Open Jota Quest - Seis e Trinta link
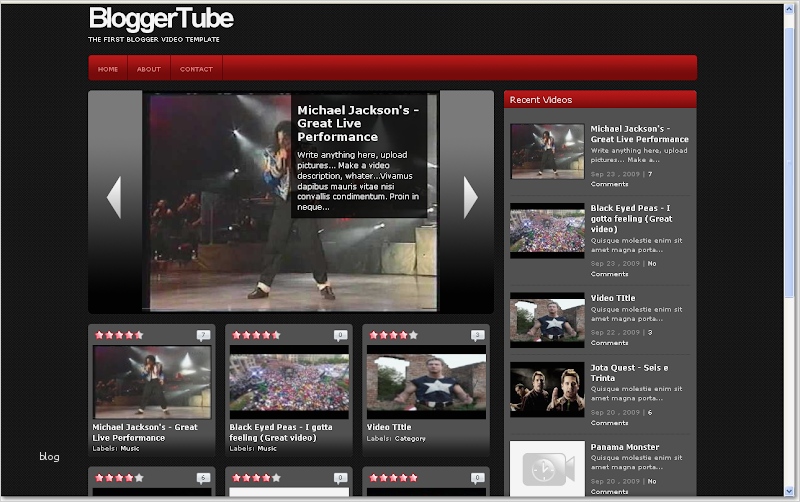800x502 pixels. pyautogui.click(x=630, y=373)
